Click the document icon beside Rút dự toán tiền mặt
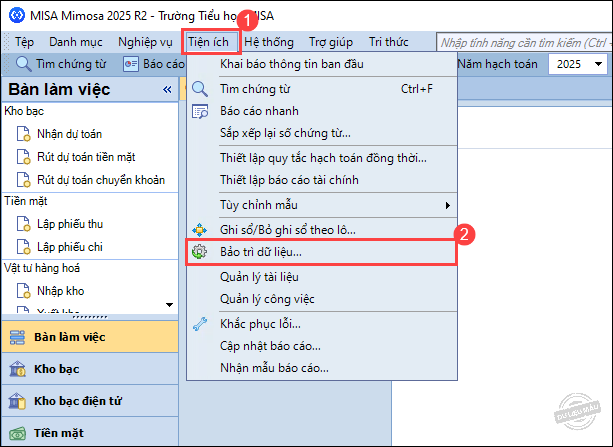The image size is (613, 447). [23, 157]
